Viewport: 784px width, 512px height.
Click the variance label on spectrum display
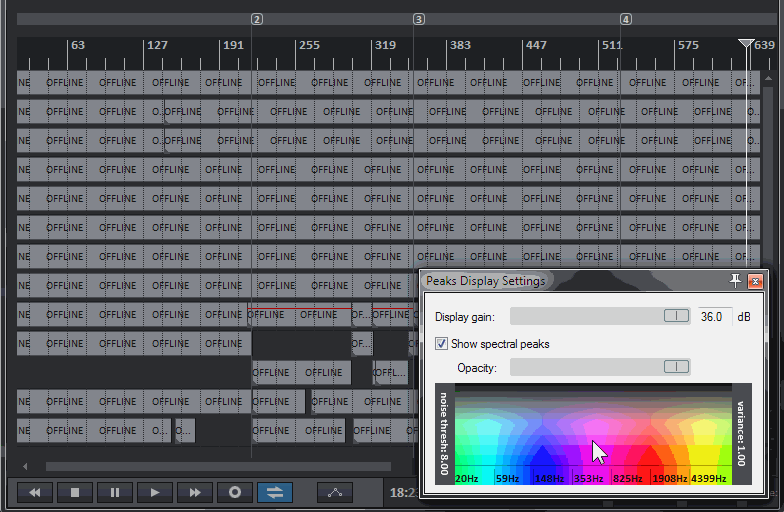[x=742, y=434]
